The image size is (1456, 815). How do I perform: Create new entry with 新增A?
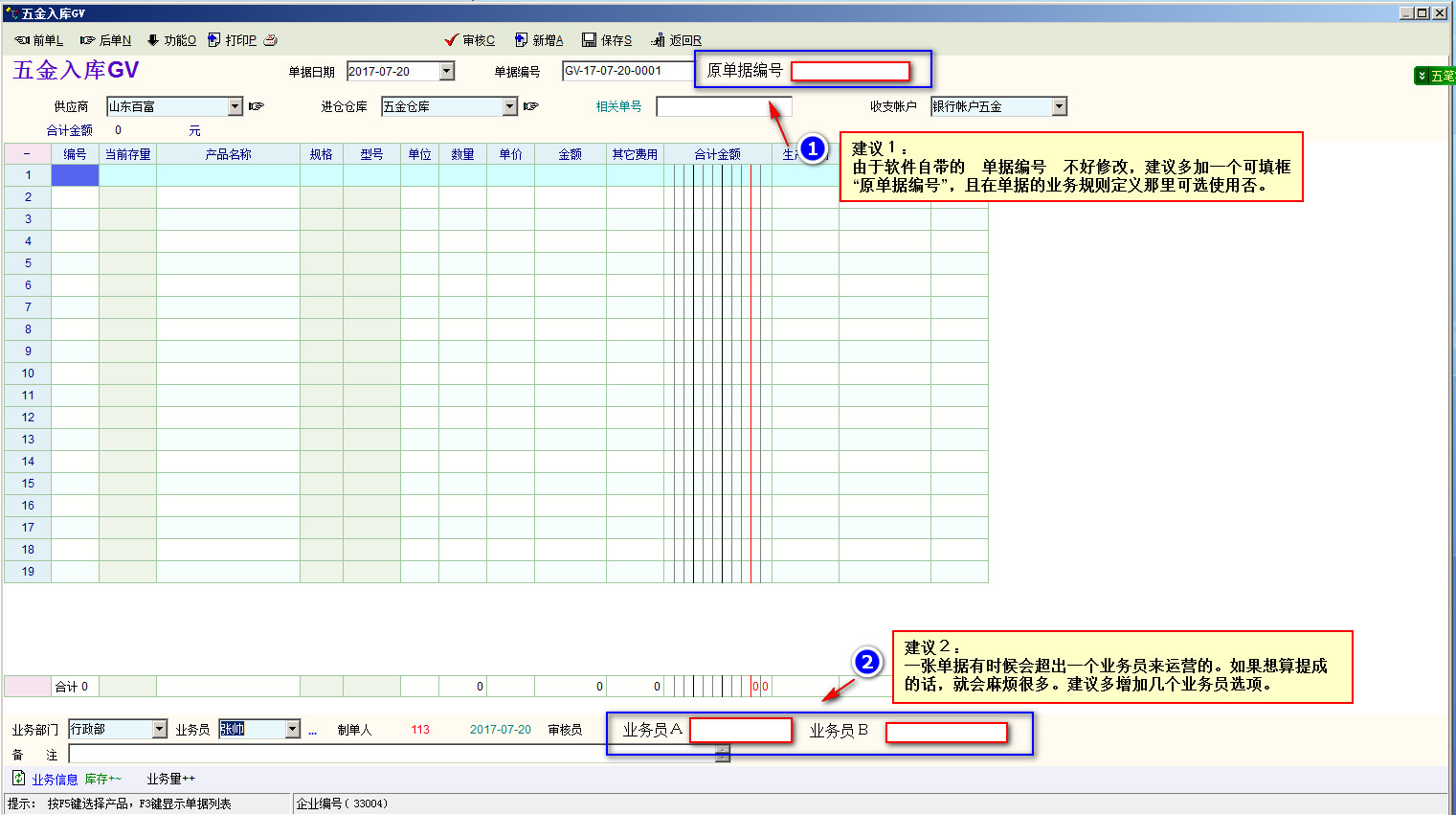[x=538, y=40]
